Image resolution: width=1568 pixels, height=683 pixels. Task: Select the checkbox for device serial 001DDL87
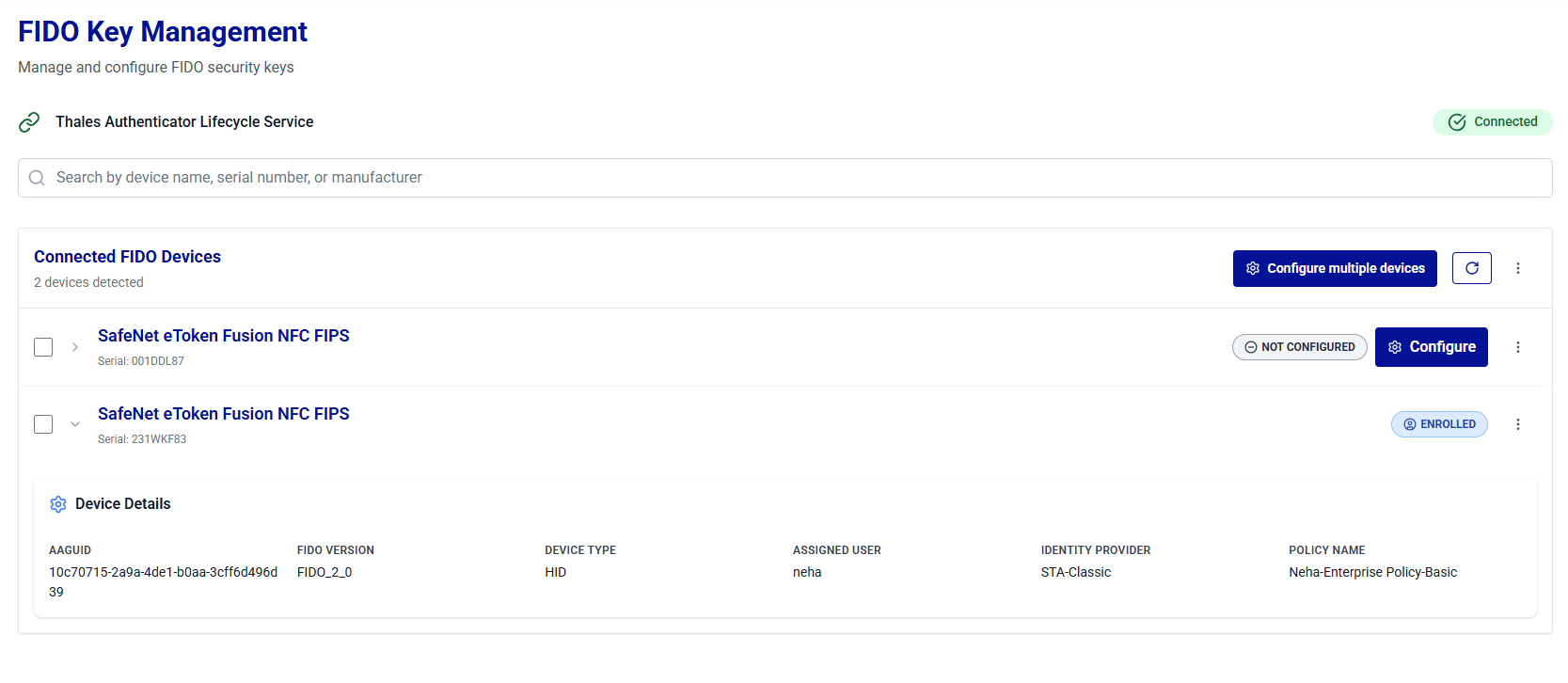pos(43,347)
